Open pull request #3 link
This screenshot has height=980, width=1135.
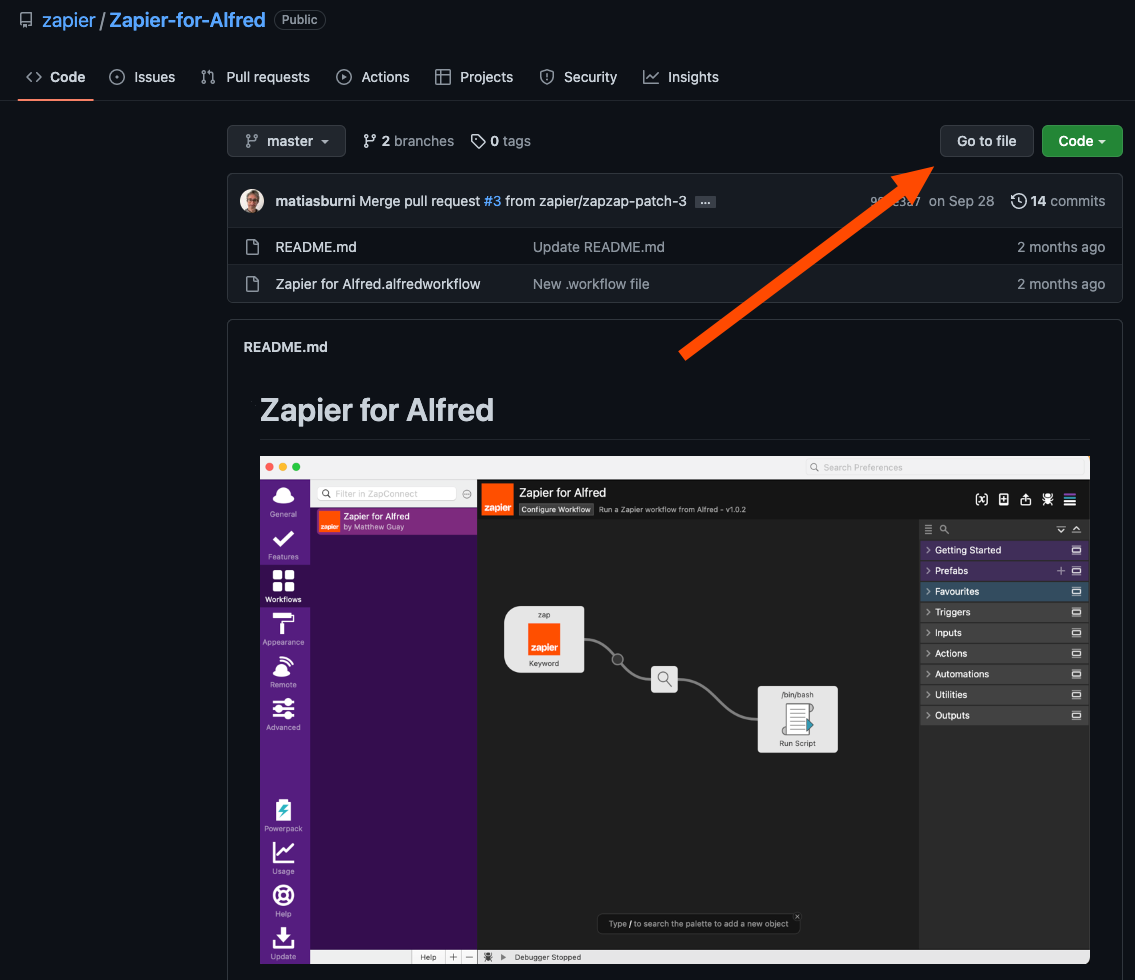(x=492, y=201)
